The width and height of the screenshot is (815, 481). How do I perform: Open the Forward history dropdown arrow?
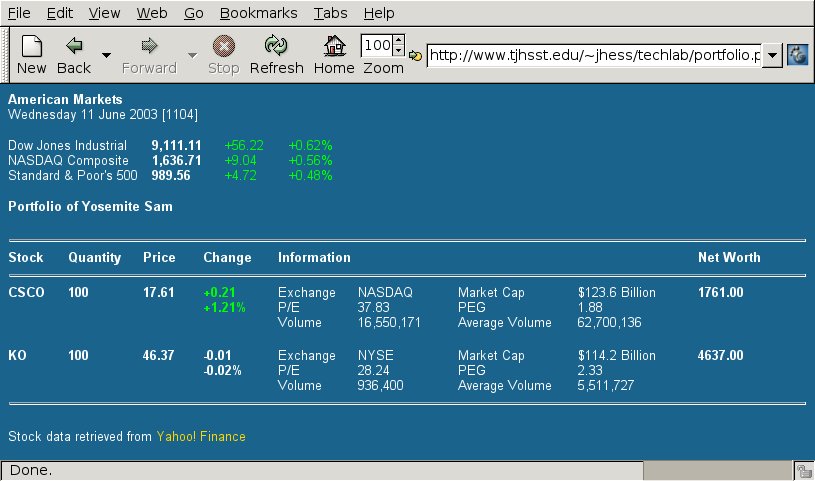coord(192,55)
